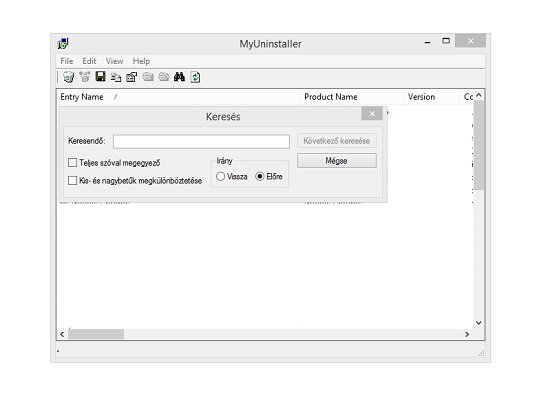The width and height of the screenshot is (550, 402).
Task: Focus the 'Keresendő' search text field
Action: click(201, 141)
